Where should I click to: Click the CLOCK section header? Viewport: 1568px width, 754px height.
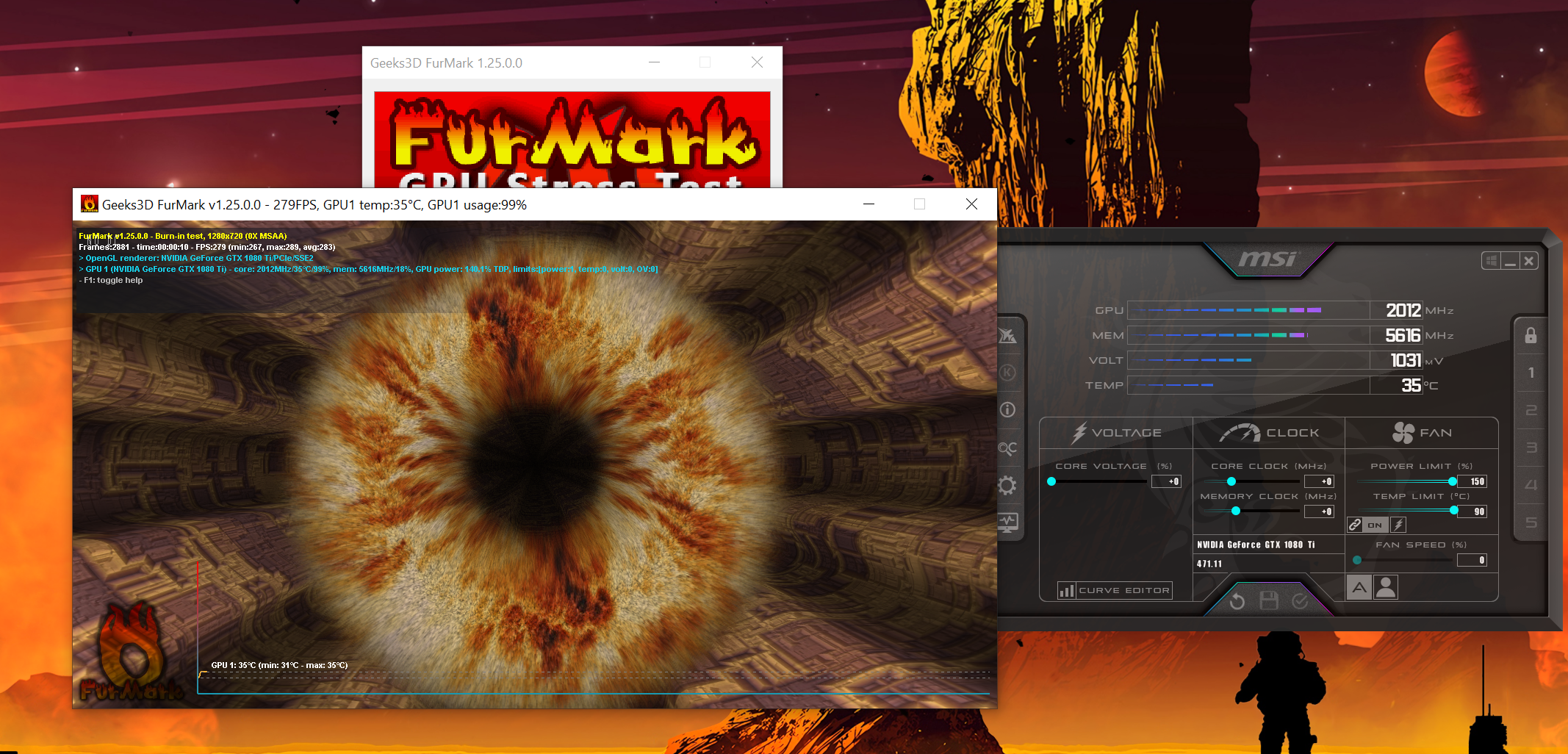(x=1269, y=433)
